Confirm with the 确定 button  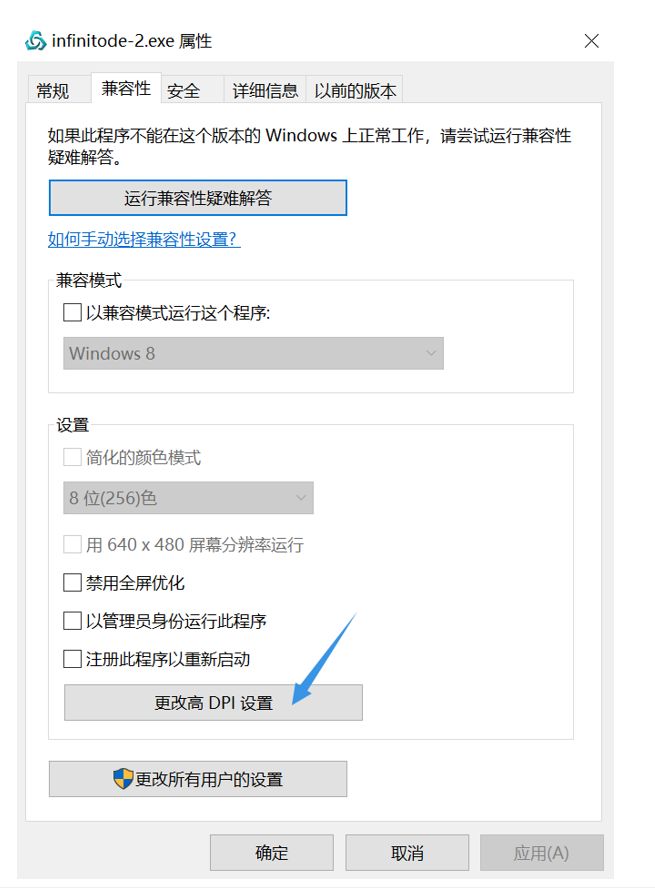coord(272,853)
